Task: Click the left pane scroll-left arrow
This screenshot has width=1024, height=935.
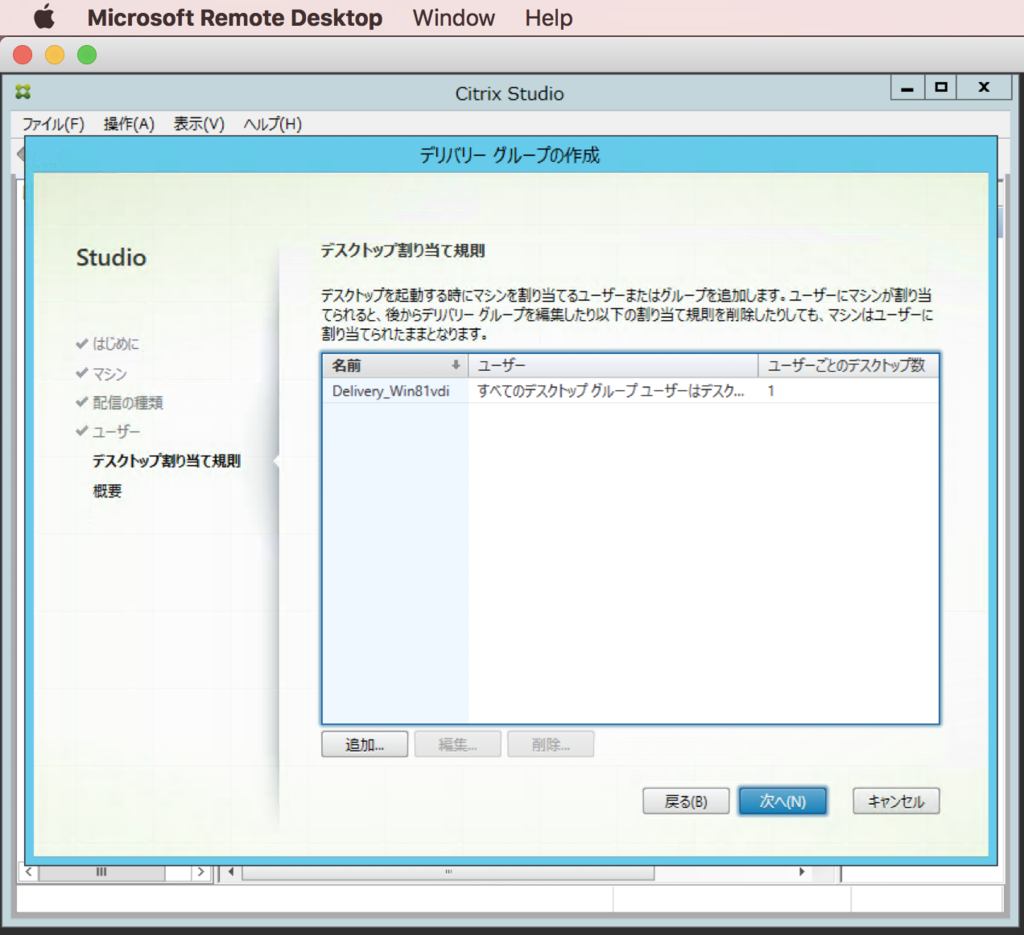Action: [x=28, y=872]
